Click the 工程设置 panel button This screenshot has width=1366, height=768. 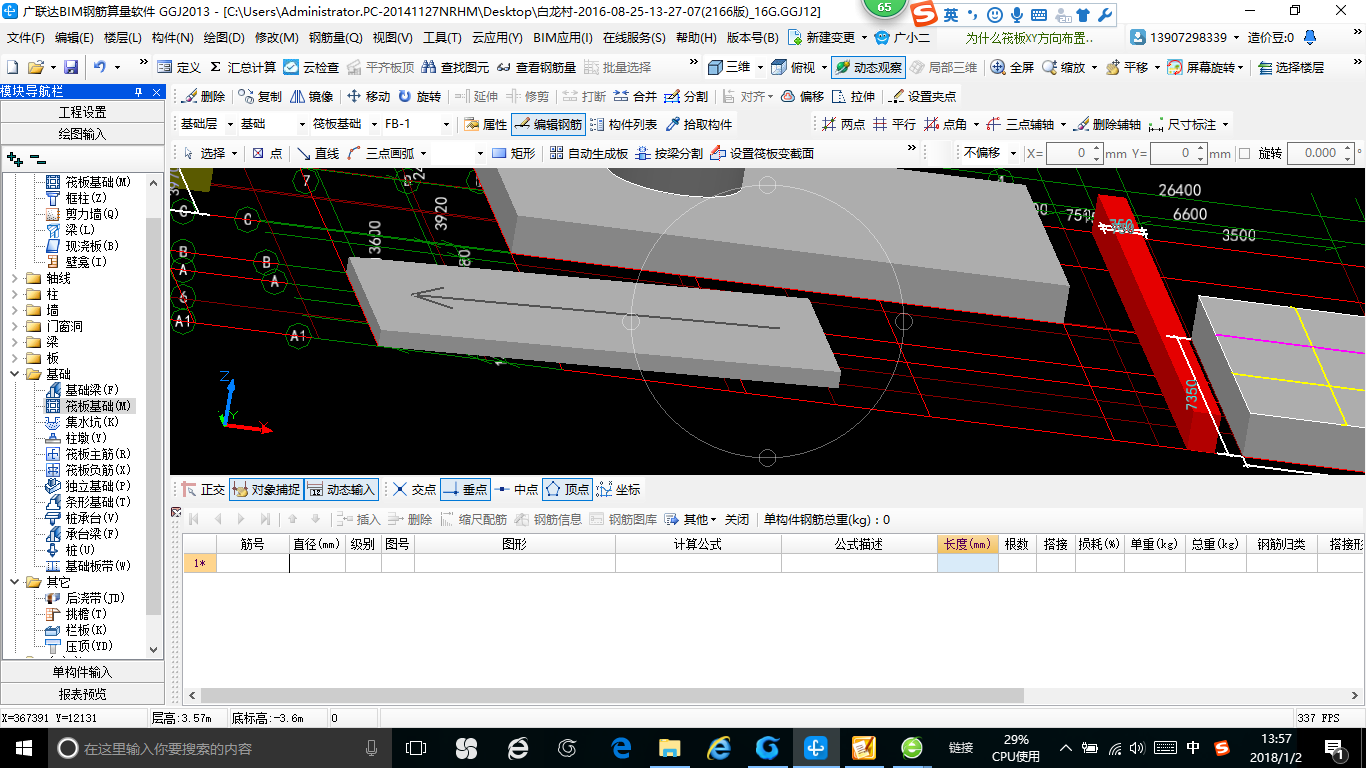(x=82, y=112)
